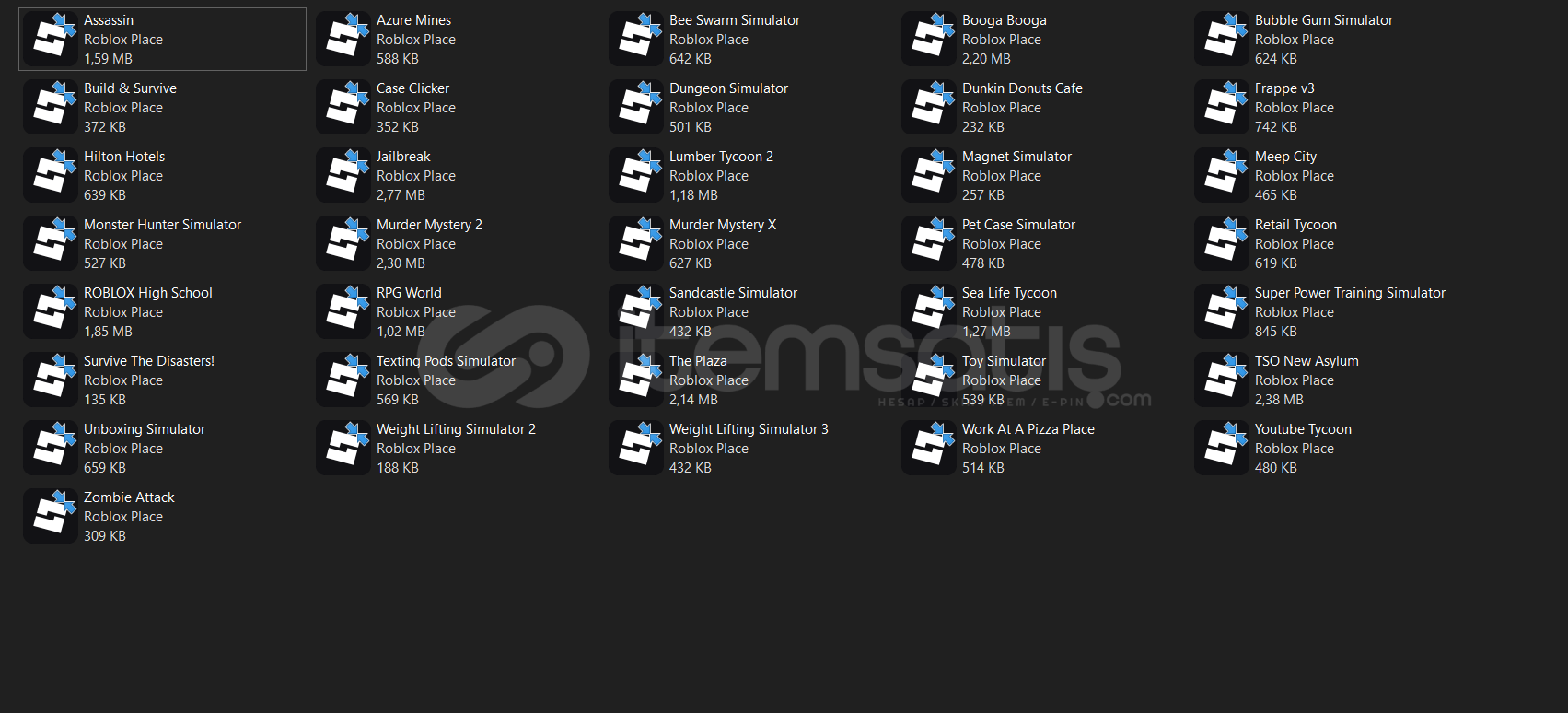1568x713 pixels.
Task: Click the Retail Tycoon file icon
Action: tap(1223, 243)
